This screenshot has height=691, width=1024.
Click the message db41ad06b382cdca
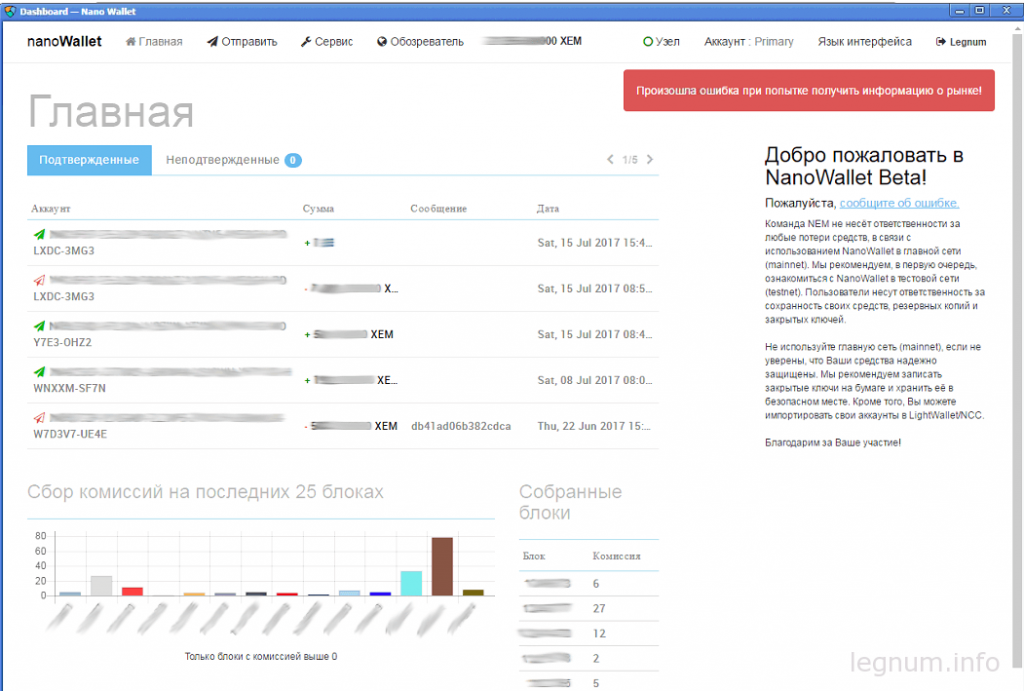coord(461,426)
